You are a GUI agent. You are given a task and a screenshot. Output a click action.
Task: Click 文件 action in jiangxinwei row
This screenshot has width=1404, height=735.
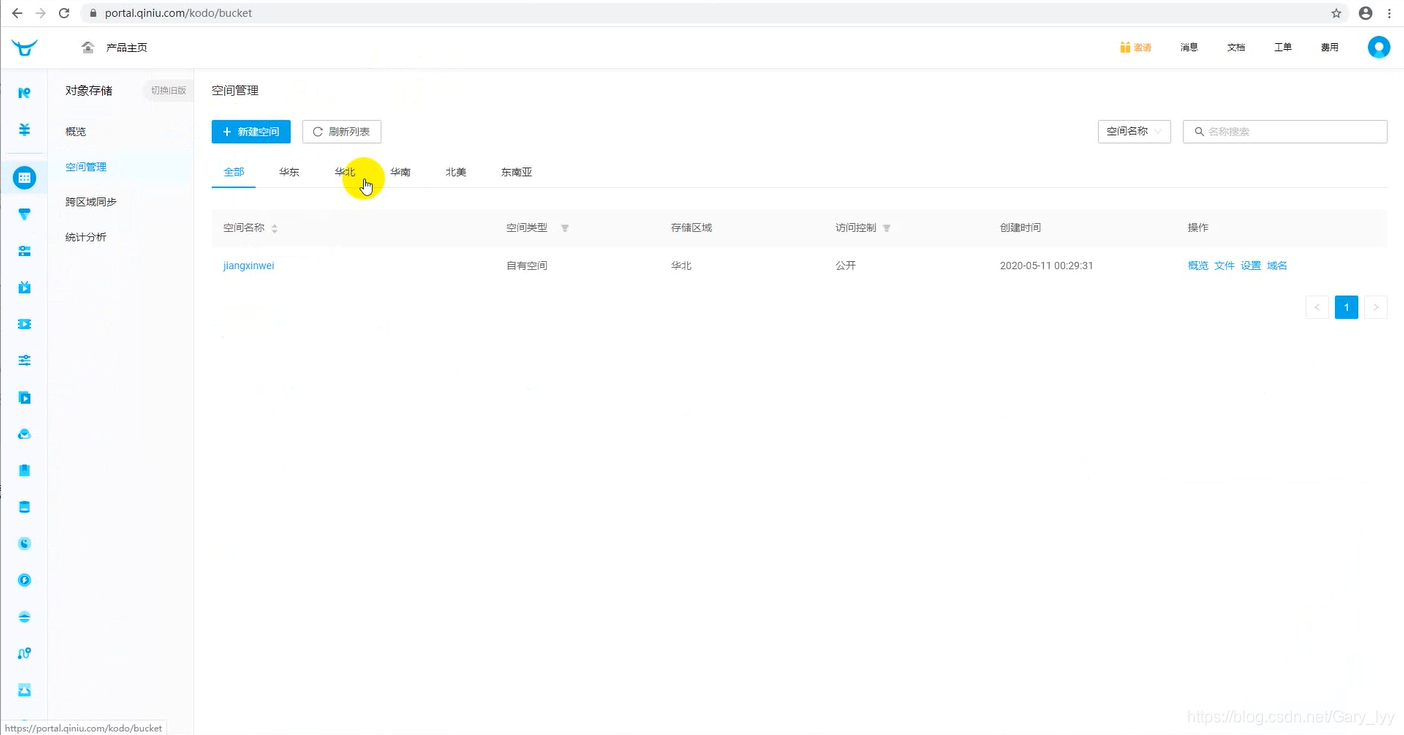point(1224,266)
